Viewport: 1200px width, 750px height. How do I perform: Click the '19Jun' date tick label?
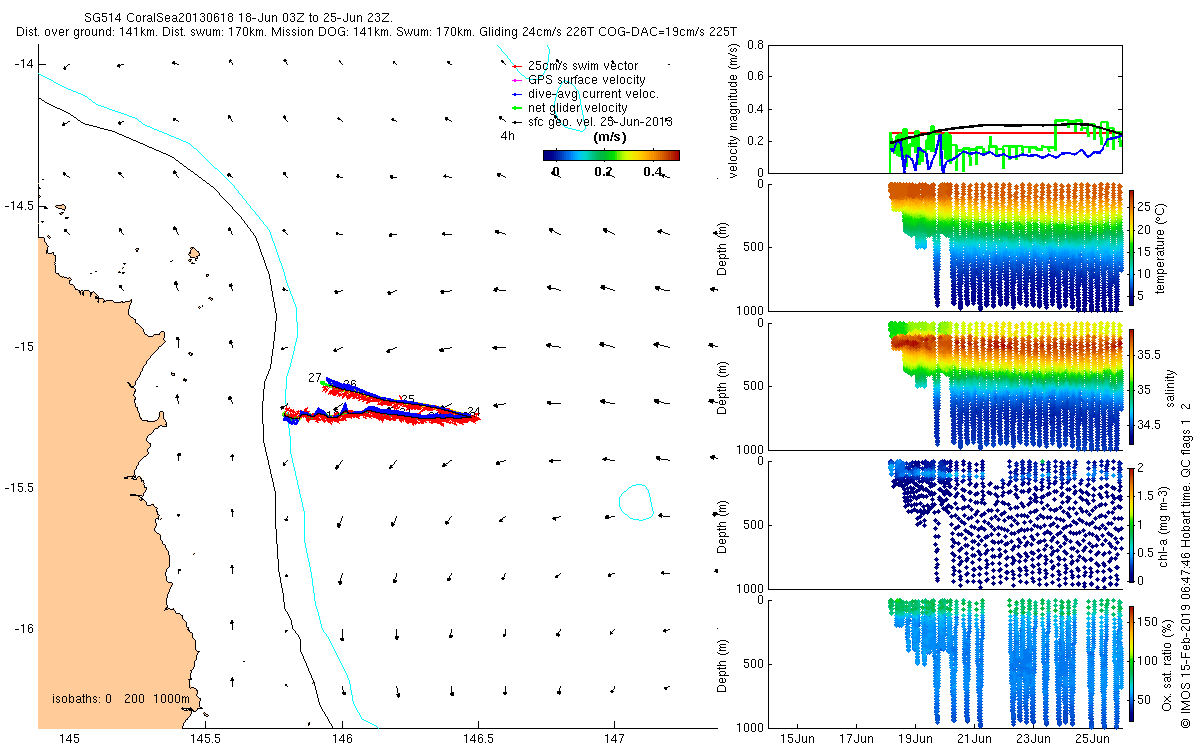[x=917, y=739]
